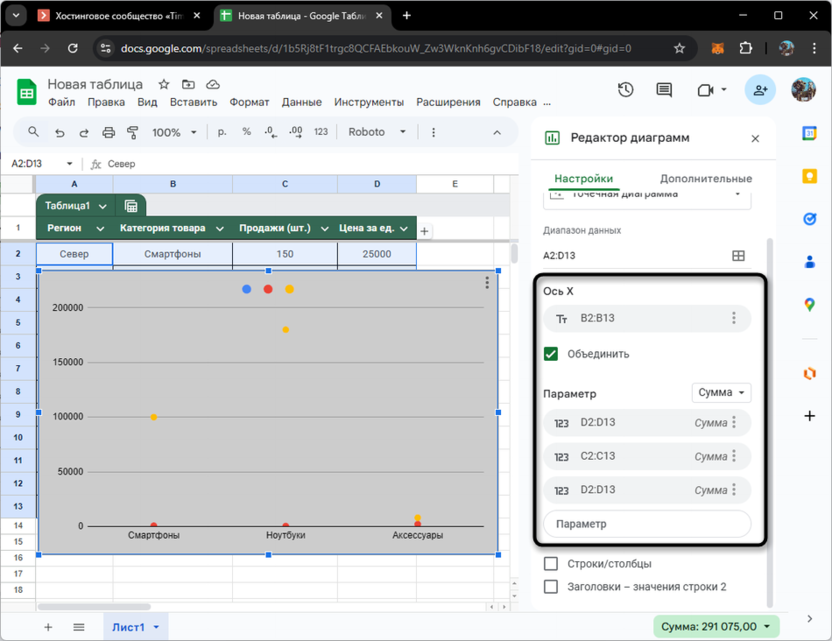Switch to Дополнительные tab
The width and height of the screenshot is (832, 641).
[705, 178]
